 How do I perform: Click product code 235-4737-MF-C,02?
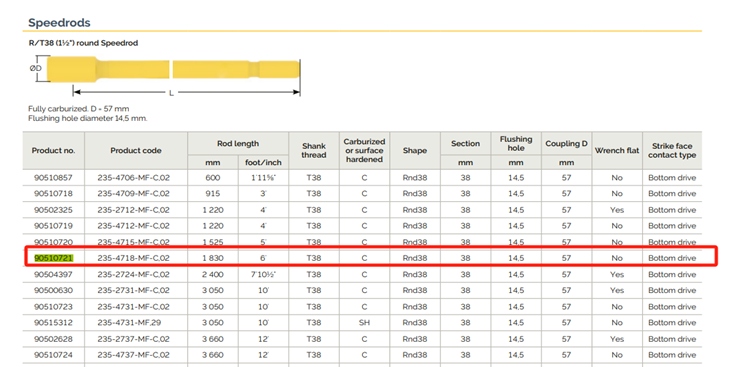pyautogui.click(x=134, y=355)
